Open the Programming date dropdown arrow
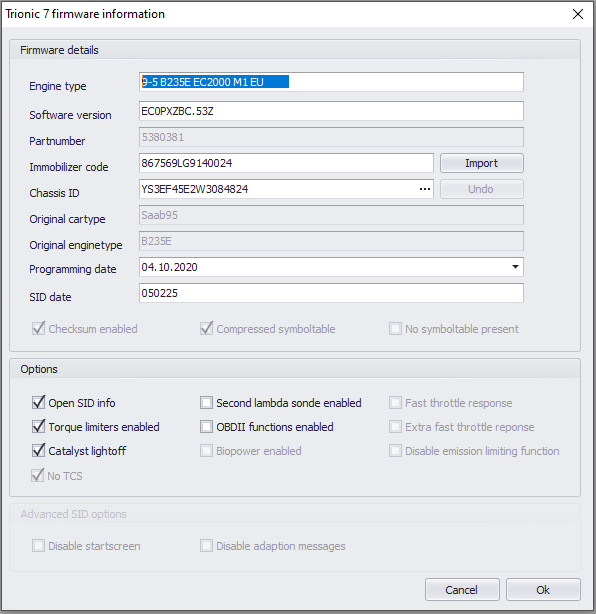 pos(515,267)
